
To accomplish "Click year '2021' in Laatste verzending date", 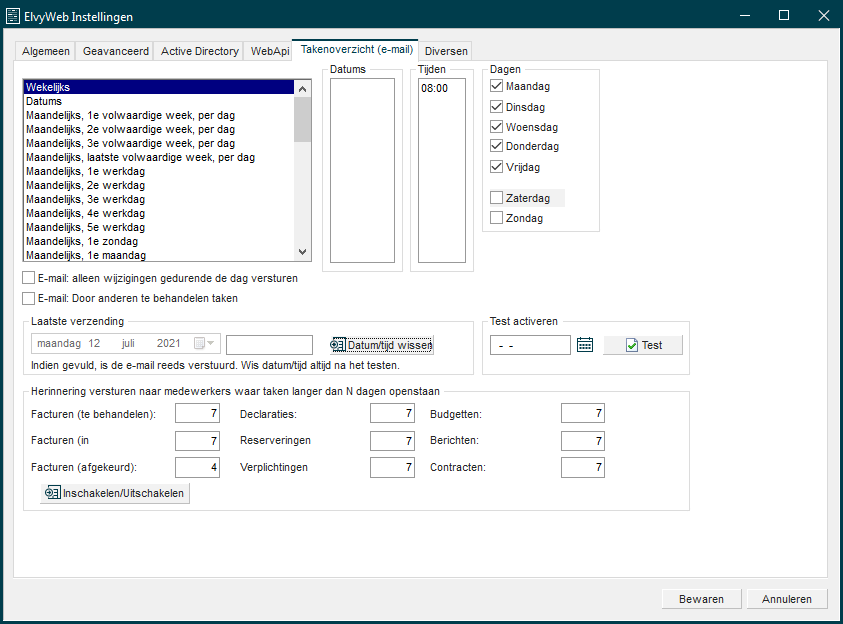I will (168, 343).
